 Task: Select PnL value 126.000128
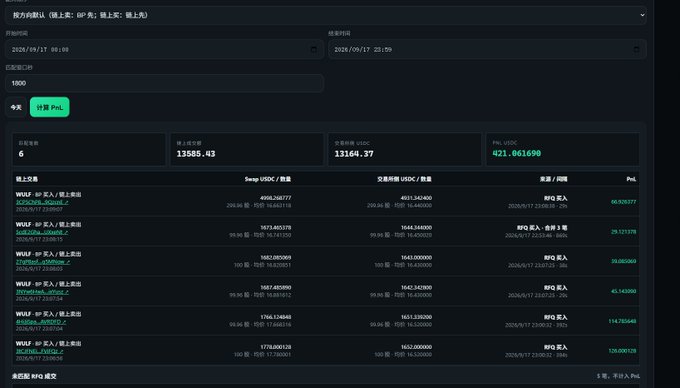click(x=622, y=351)
